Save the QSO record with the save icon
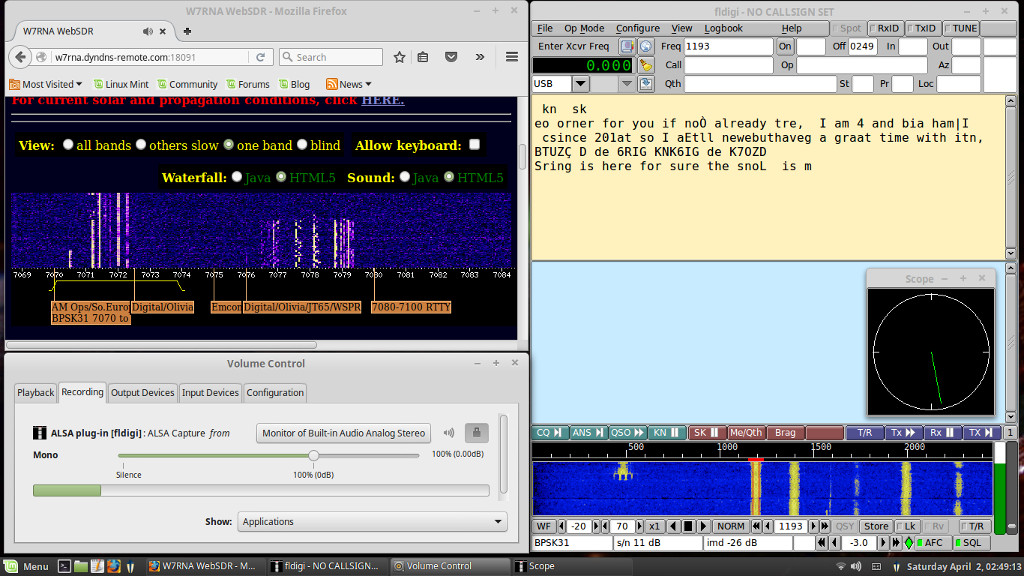Screen dimensions: 1024x576 646,84
